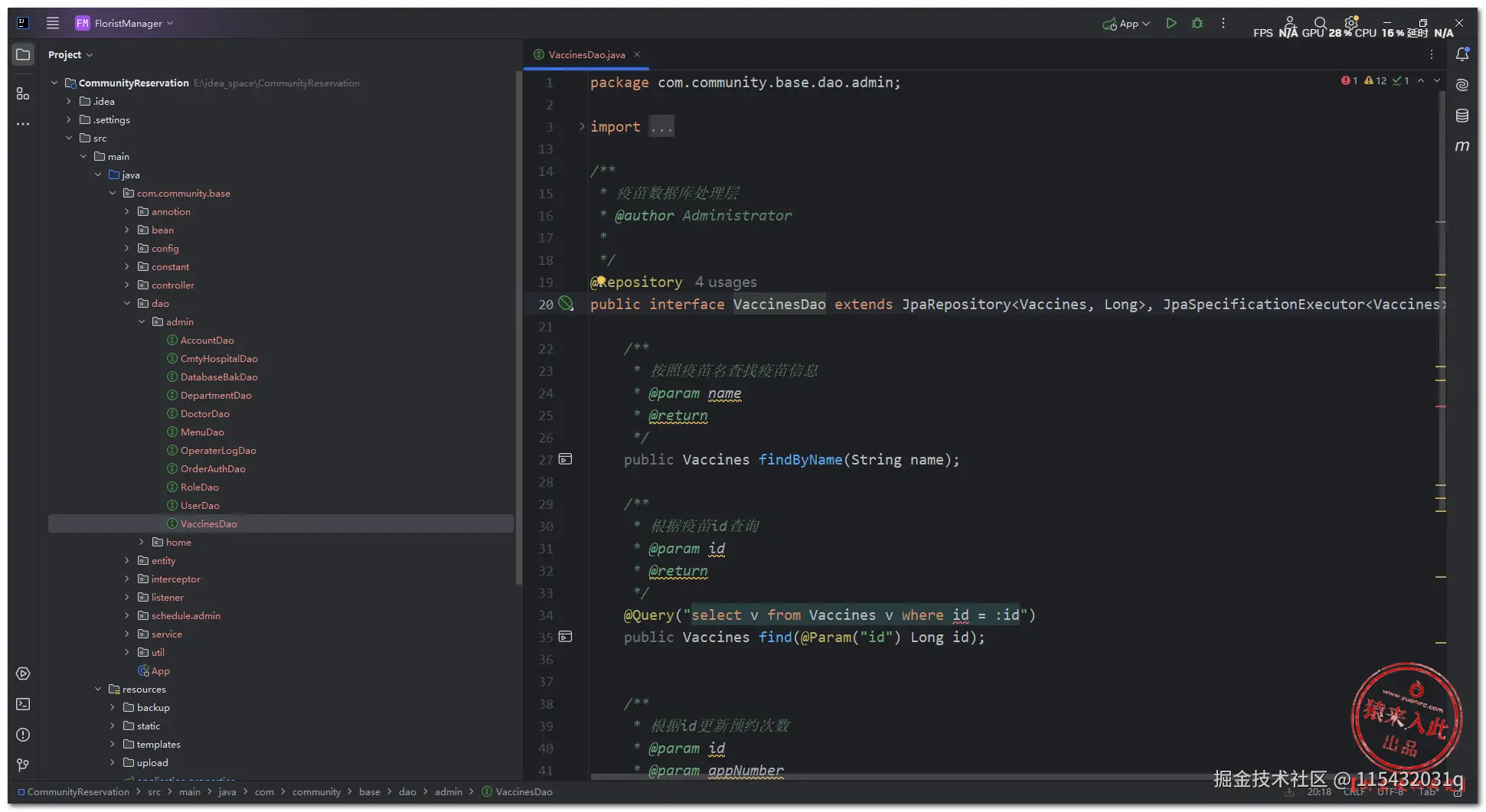
Task: Jump to previous highlighted error arrow
Action: pyautogui.click(x=1421, y=80)
